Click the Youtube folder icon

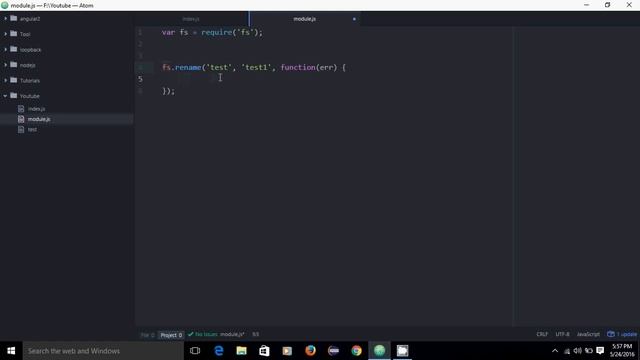pyautogui.click(x=13, y=96)
